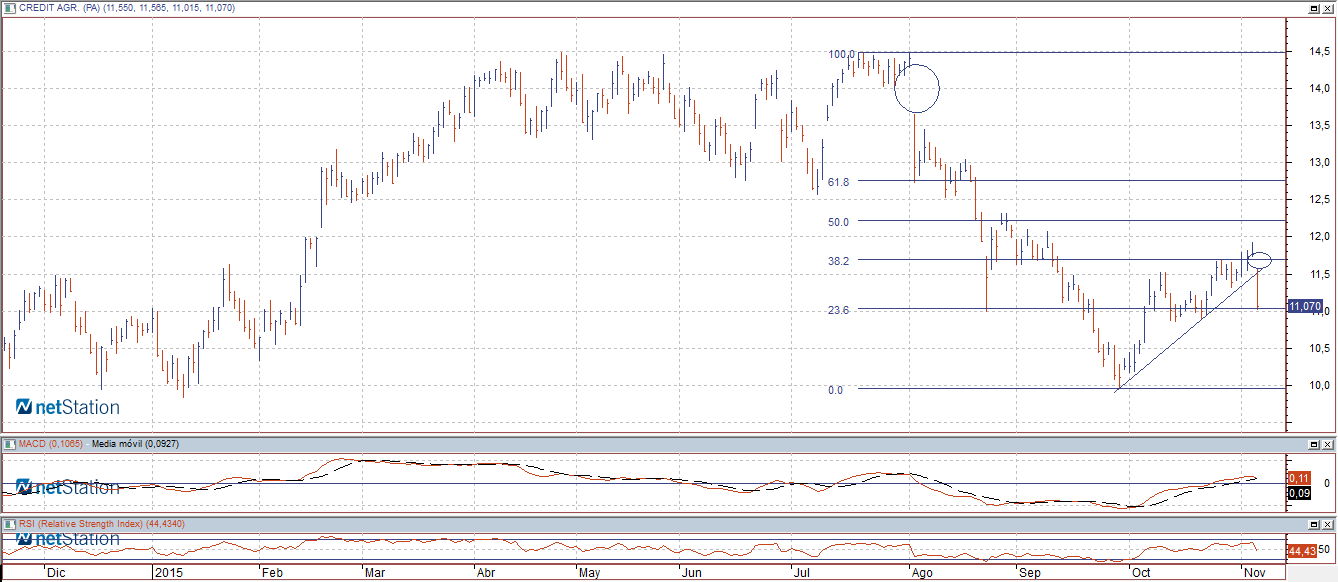
Task: Click the Oct label on the time axis
Action: click(x=1139, y=573)
